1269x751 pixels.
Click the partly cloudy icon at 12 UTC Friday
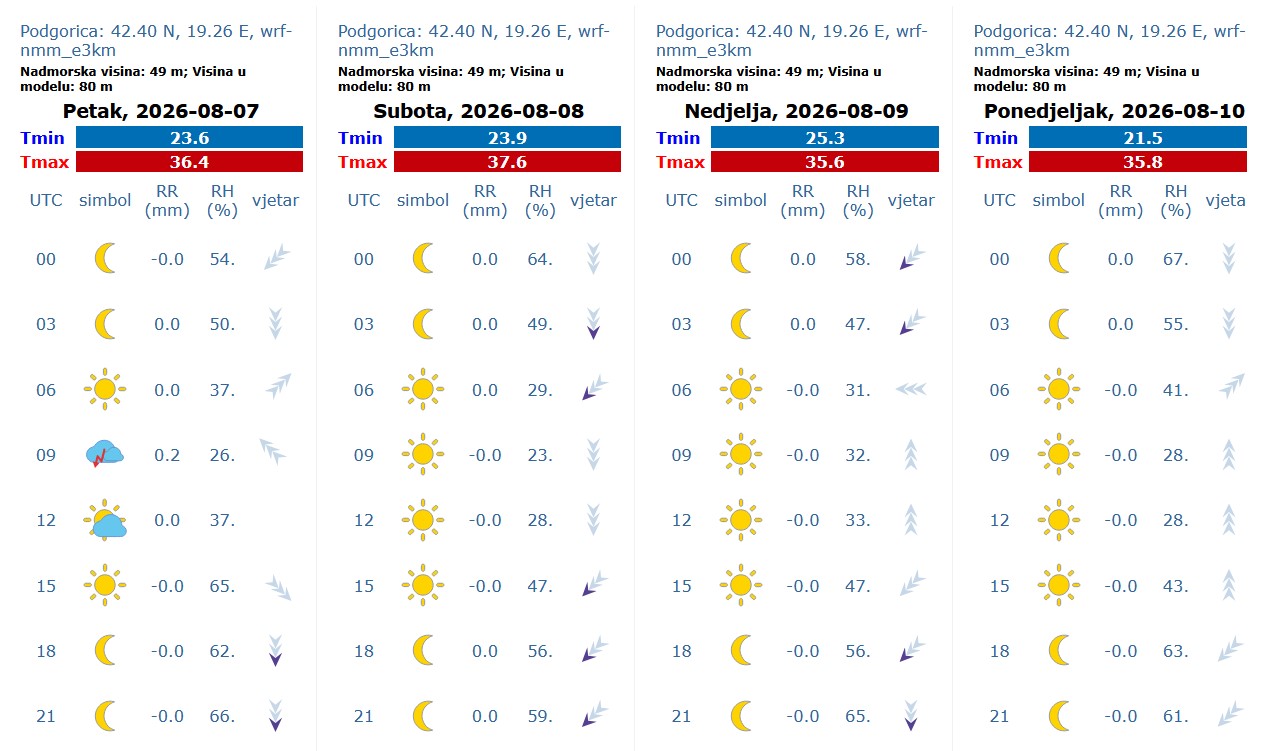tap(105, 520)
